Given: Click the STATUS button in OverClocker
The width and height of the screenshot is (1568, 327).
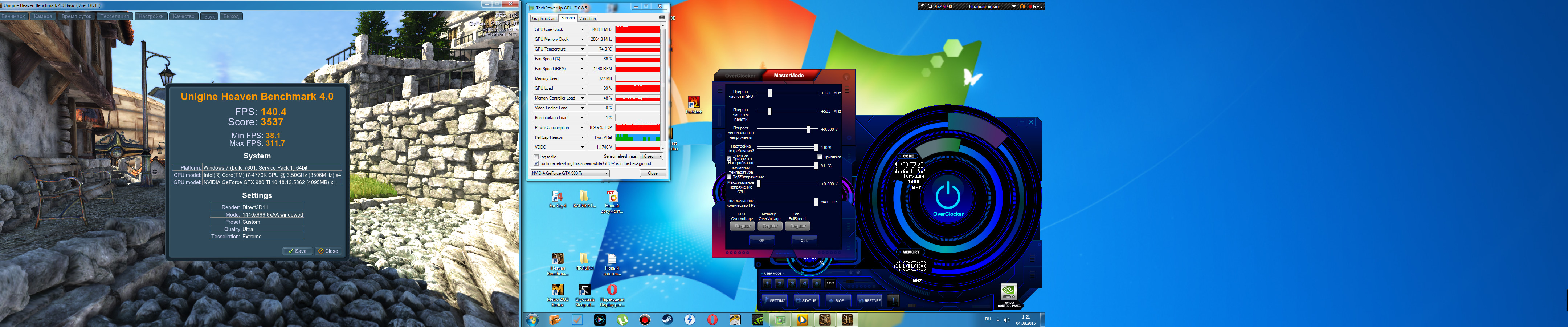Looking at the screenshot, I should (807, 300).
